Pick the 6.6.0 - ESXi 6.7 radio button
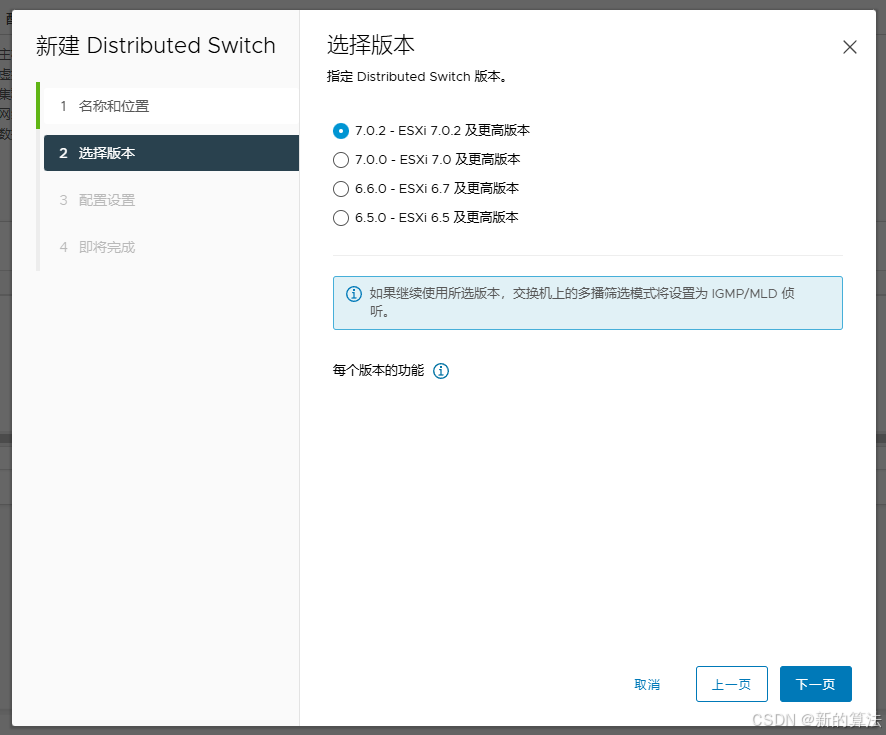The width and height of the screenshot is (886, 735). click(x=341, y=189)
